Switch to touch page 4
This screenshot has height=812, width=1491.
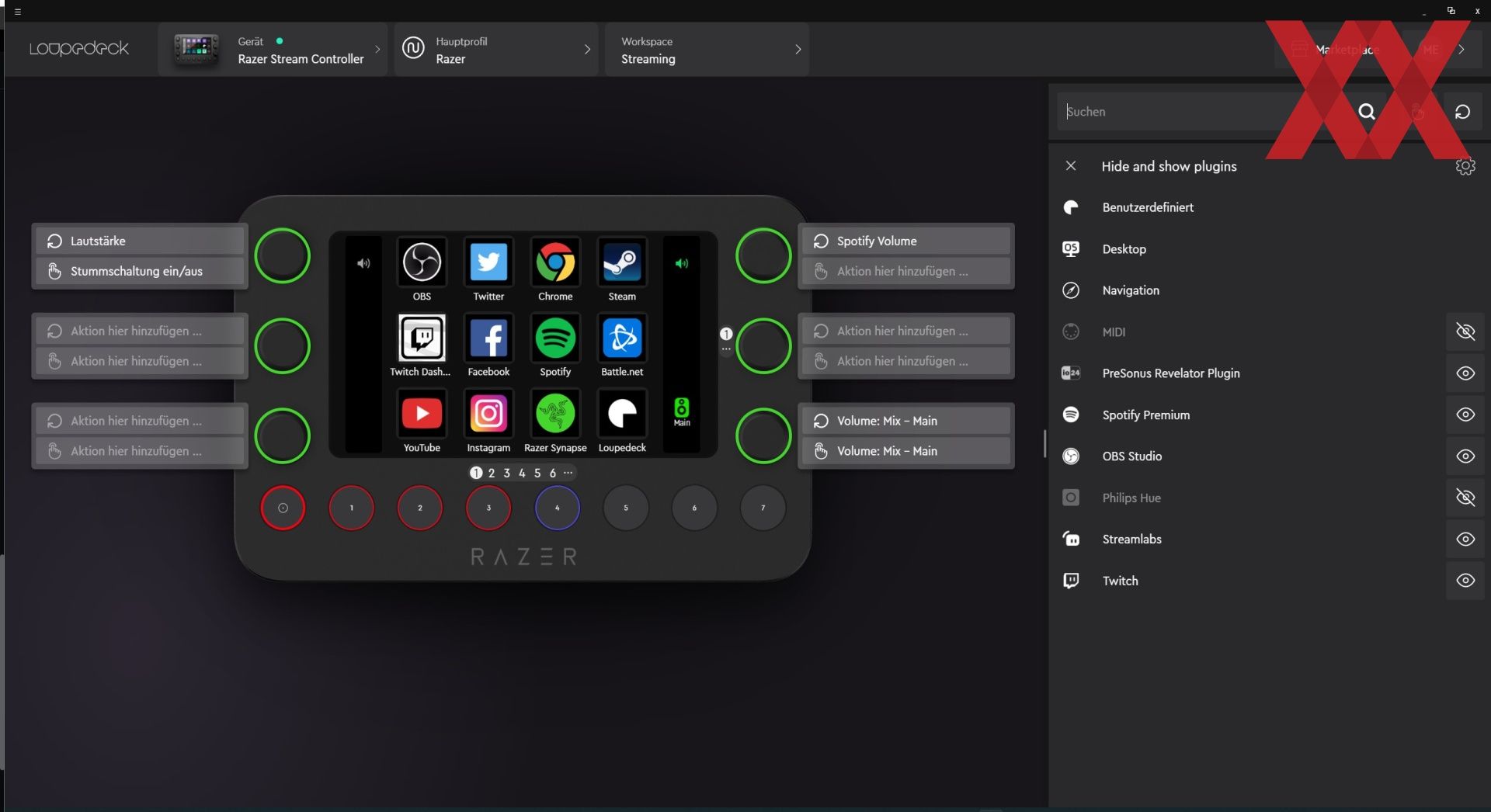tap(522, 473)
